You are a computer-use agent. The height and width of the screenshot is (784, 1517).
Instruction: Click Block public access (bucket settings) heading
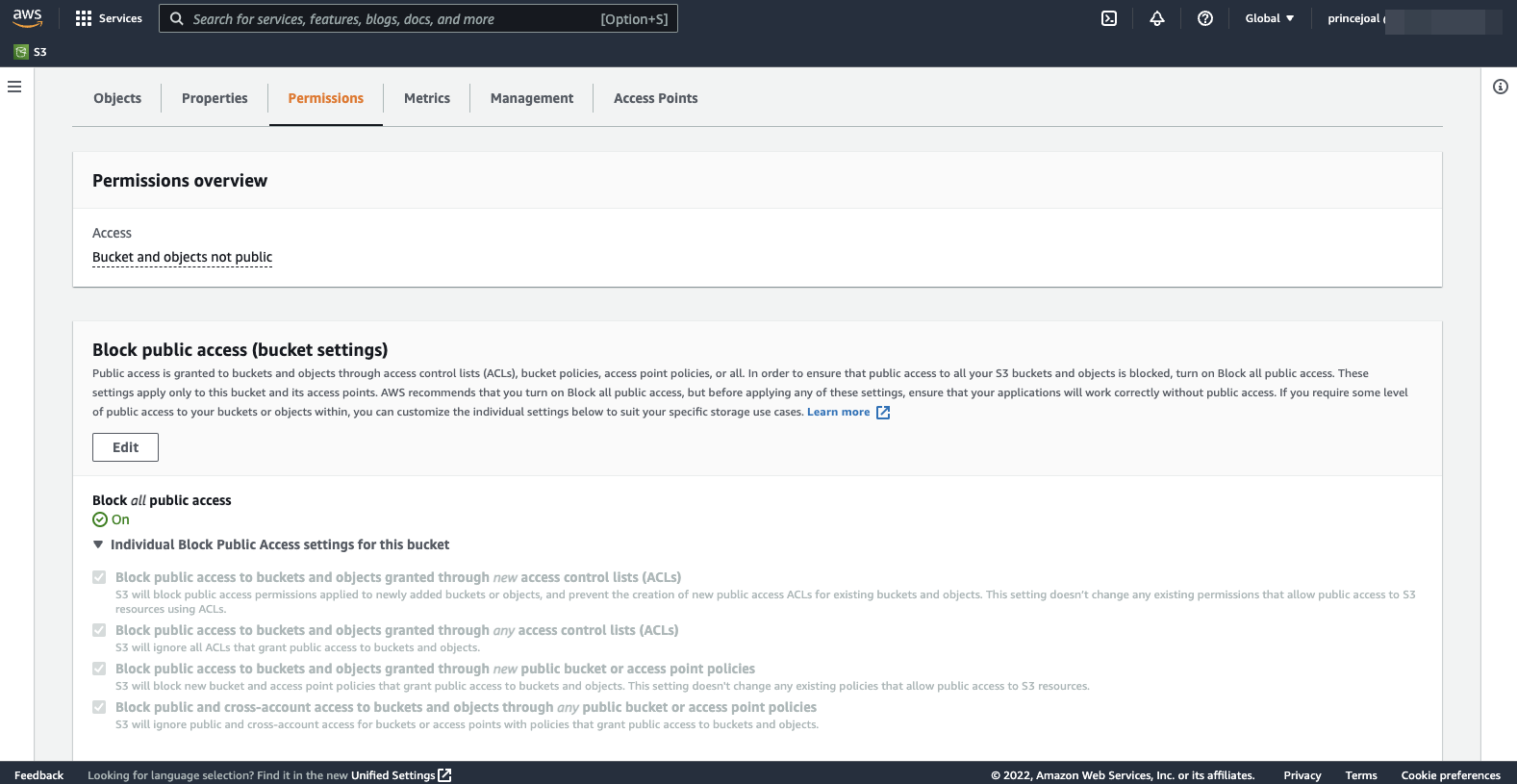point(240,350)
